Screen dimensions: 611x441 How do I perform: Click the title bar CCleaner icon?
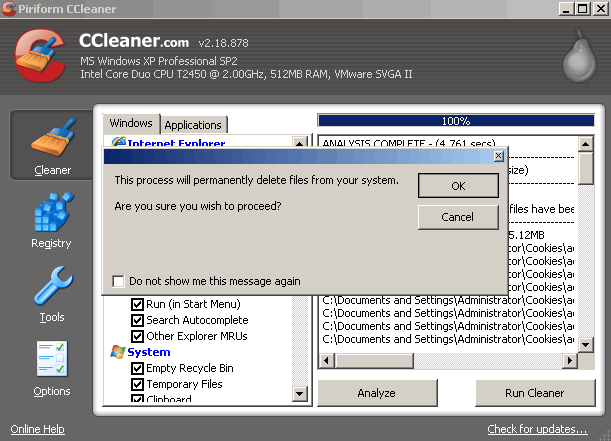[9, 9]
